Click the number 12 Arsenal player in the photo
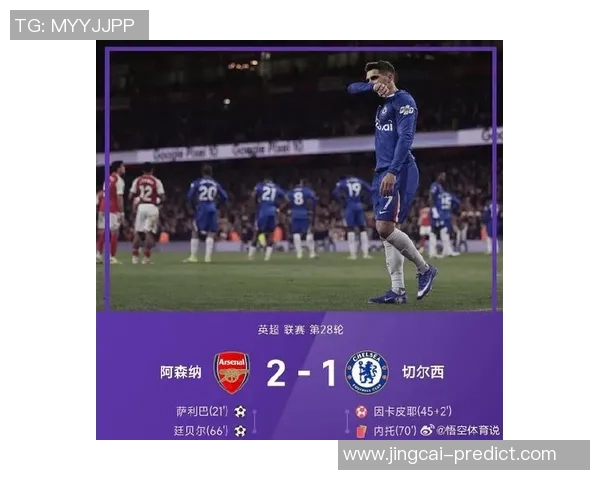 coord(146,214)
